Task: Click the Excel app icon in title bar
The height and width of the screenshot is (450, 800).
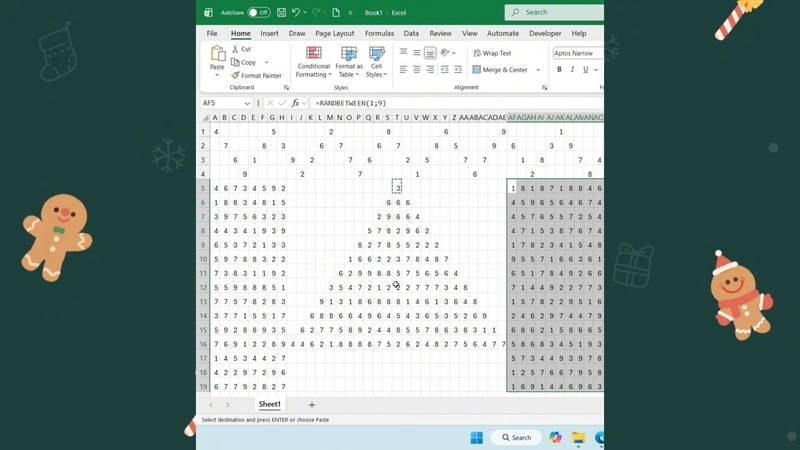Action: point(208,13)
